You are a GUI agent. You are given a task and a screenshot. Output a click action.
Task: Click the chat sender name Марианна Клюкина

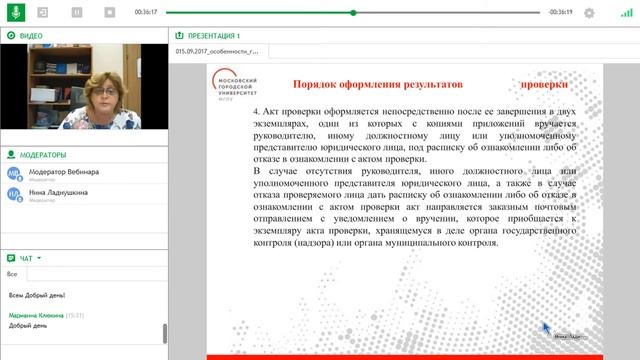point(36,316)
